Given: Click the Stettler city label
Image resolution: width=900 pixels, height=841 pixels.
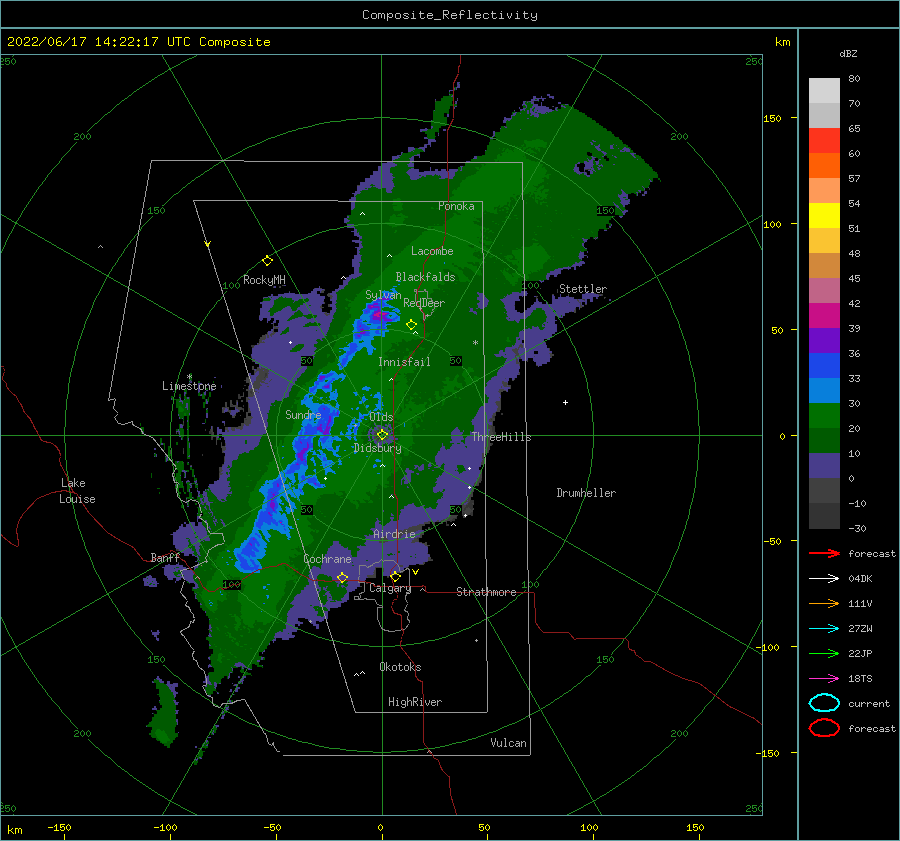Looking at the screenshot, I should [583, 289].
